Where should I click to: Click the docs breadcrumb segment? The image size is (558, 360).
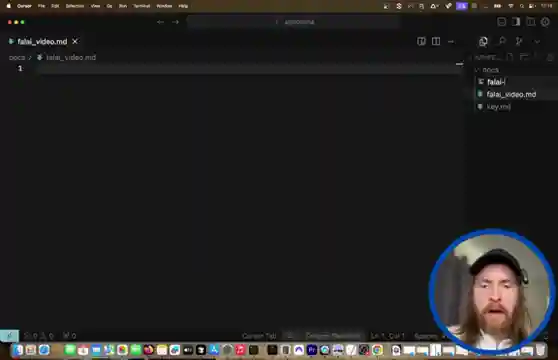[x=17, y=58]
